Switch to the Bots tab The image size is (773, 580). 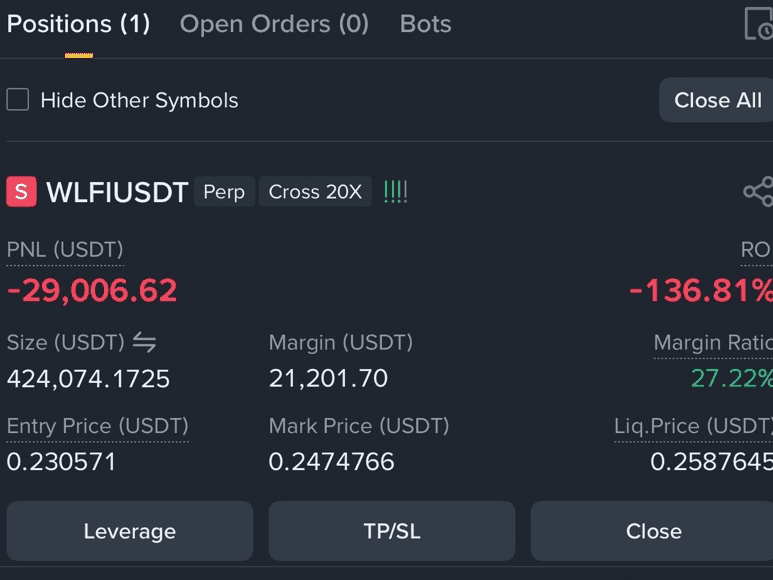tap(425, 24)
